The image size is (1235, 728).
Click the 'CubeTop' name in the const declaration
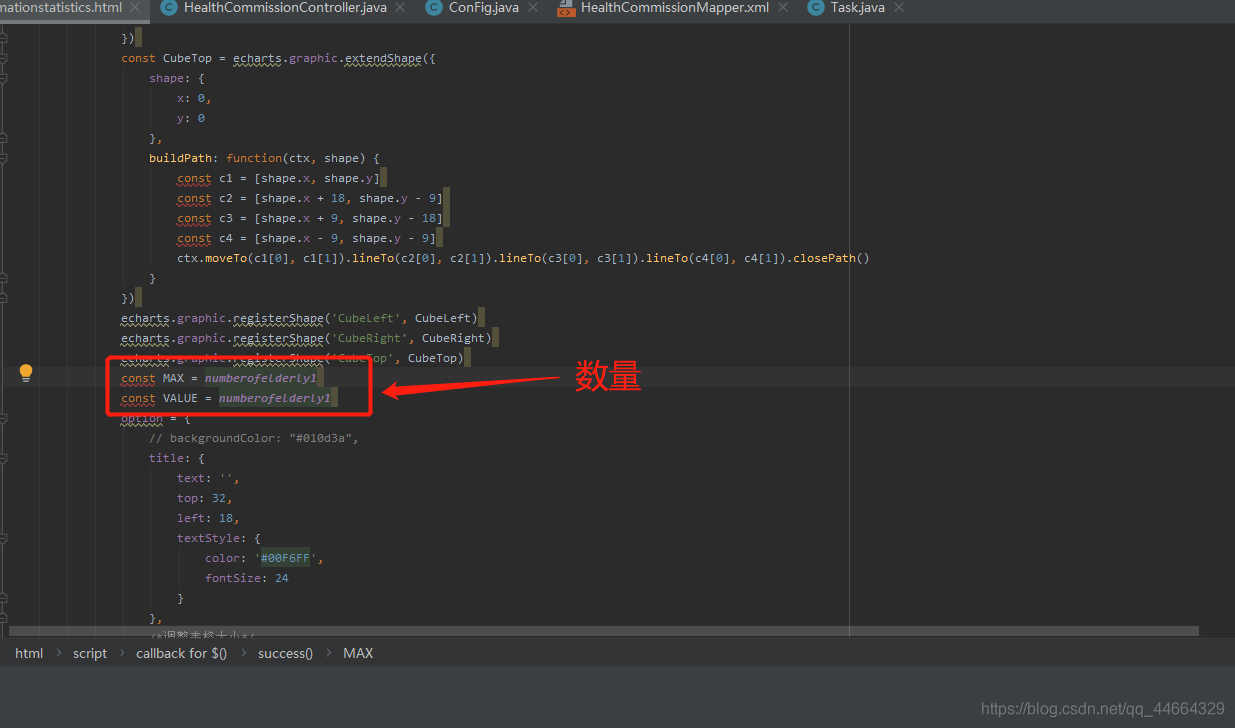(187, 58)
